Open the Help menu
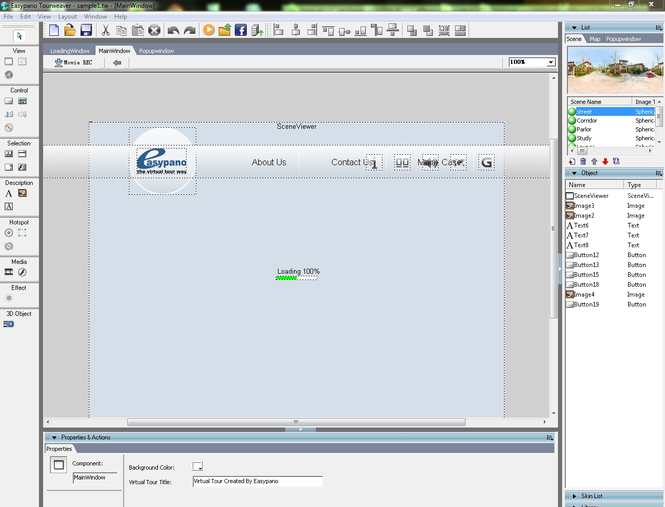This screenshot has height=507, width=665. [x=120, y=17]
